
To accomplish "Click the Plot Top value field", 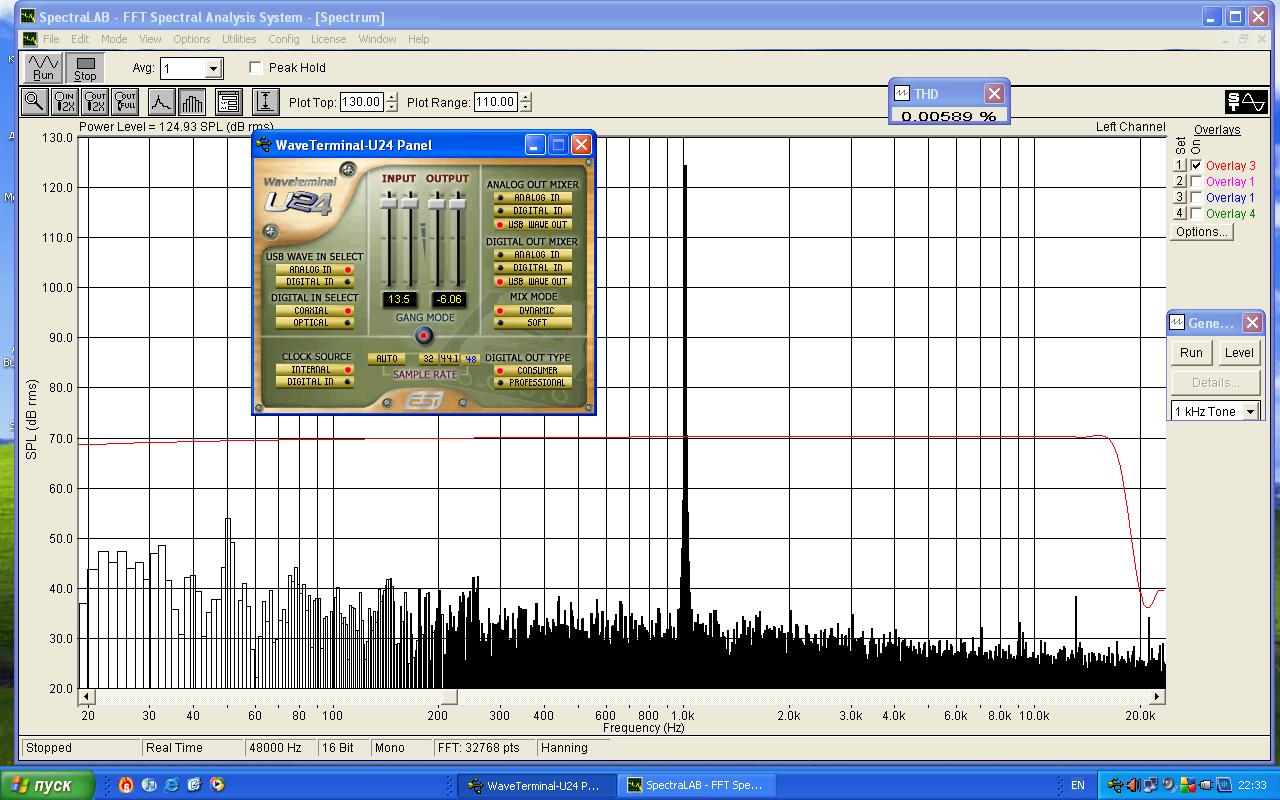I will pyautogui.click(x=362, y=102).
